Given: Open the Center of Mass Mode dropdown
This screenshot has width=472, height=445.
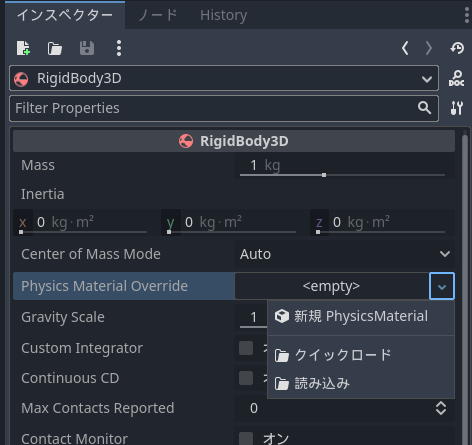Looking at the screenshot, I should [x=344, y=254].
